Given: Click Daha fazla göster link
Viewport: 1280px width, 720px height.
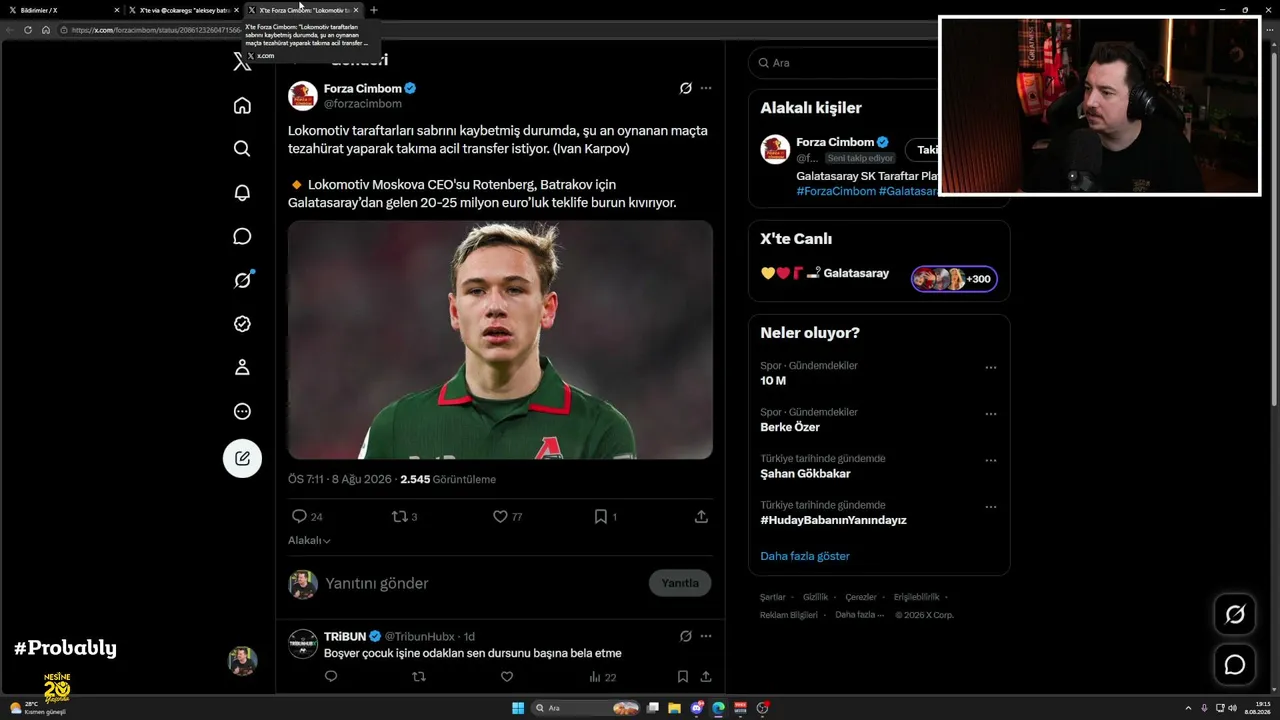Looking at the screenshot, I should [805, 556].
